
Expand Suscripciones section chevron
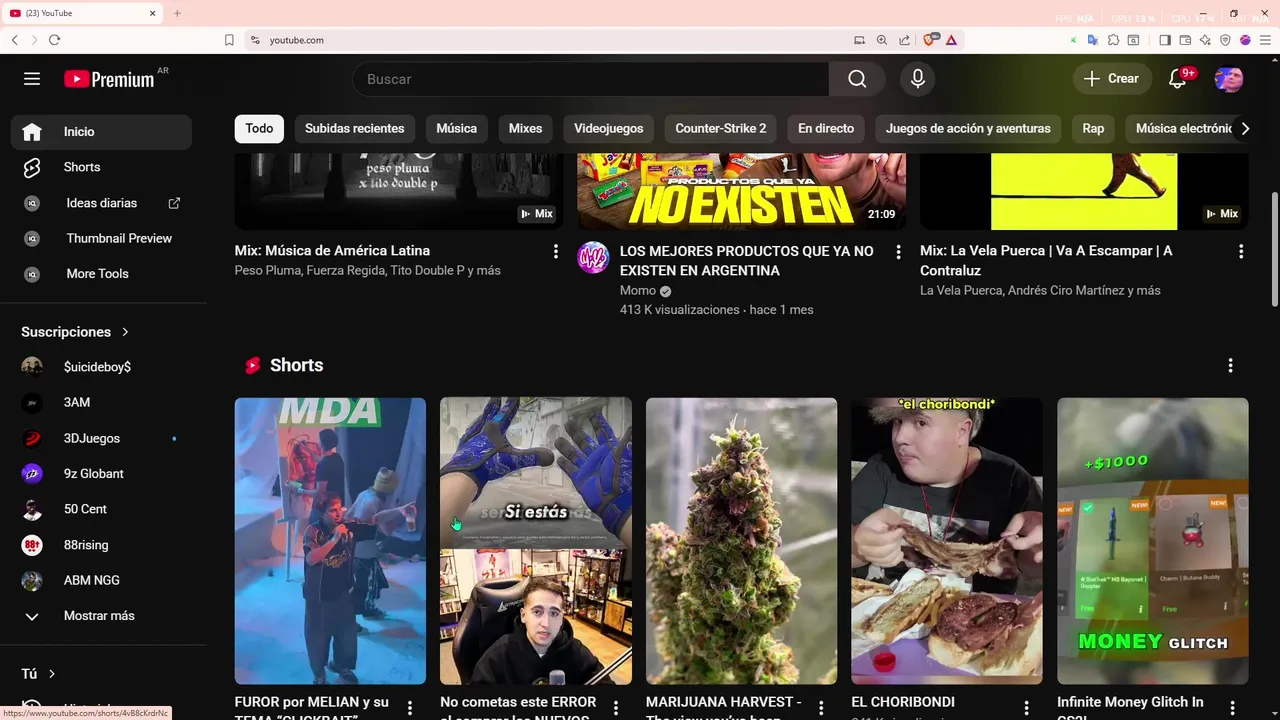(125, 332)
